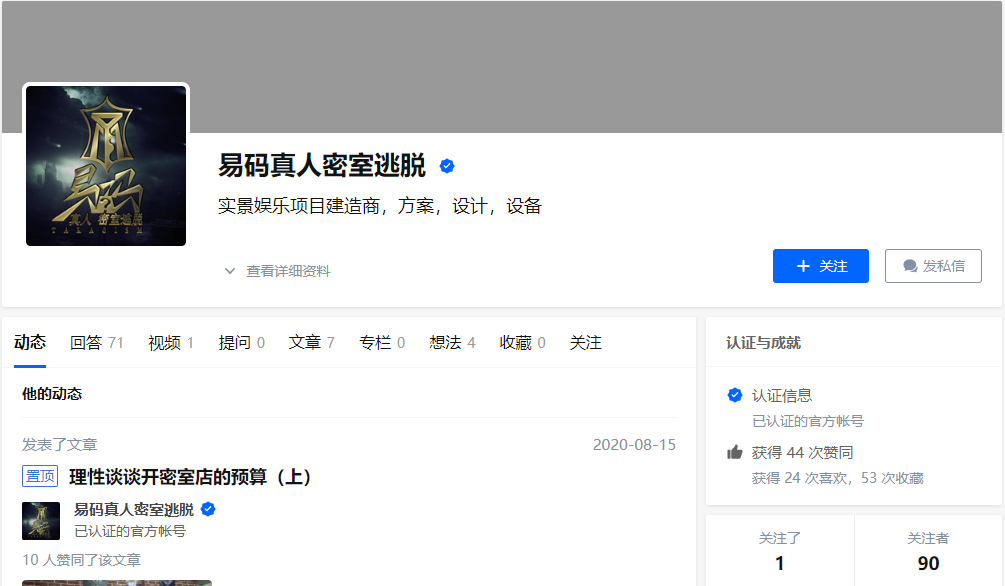Click the 认证信息 checkmark icon

pos(735,395)
